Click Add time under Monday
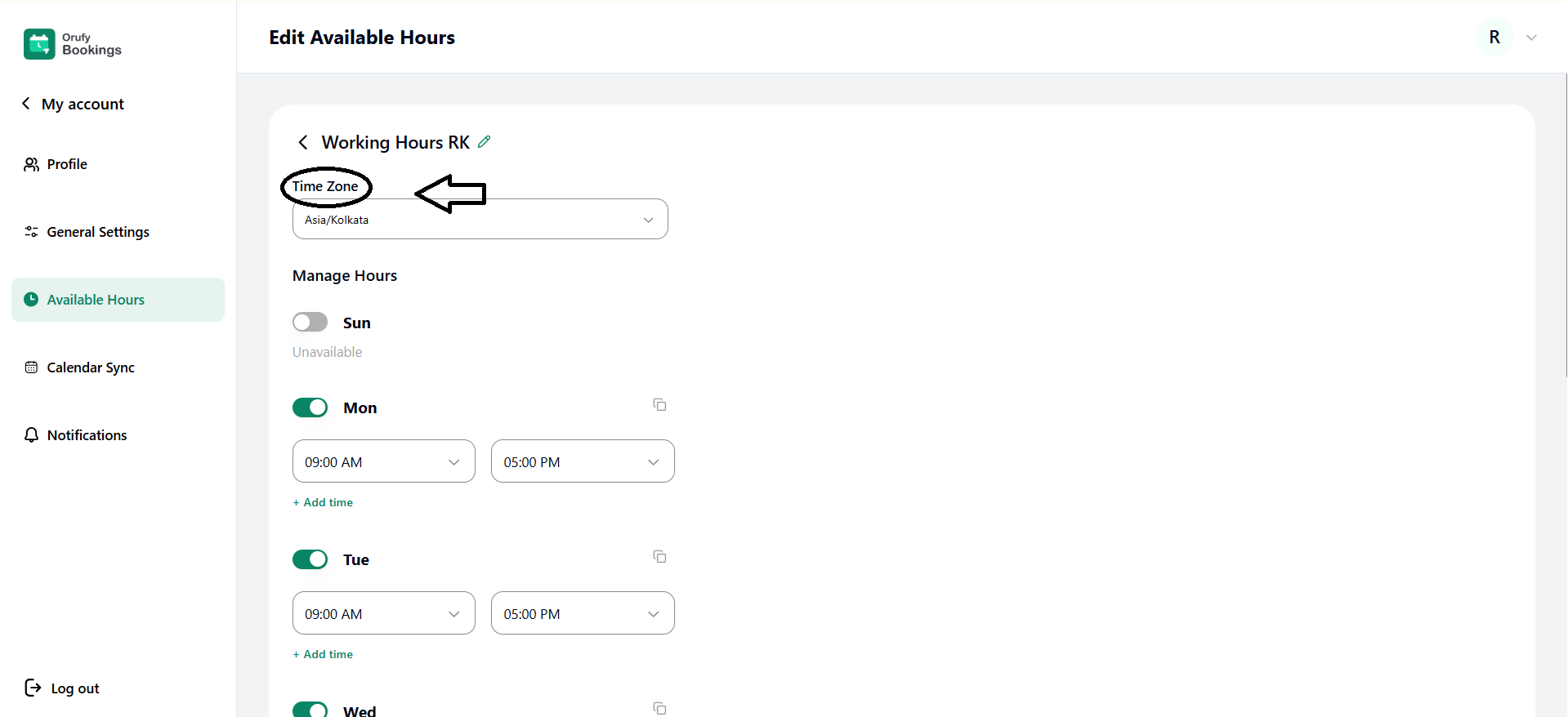The width and height of the screenshot is (1568, 717). pos(324,503)
